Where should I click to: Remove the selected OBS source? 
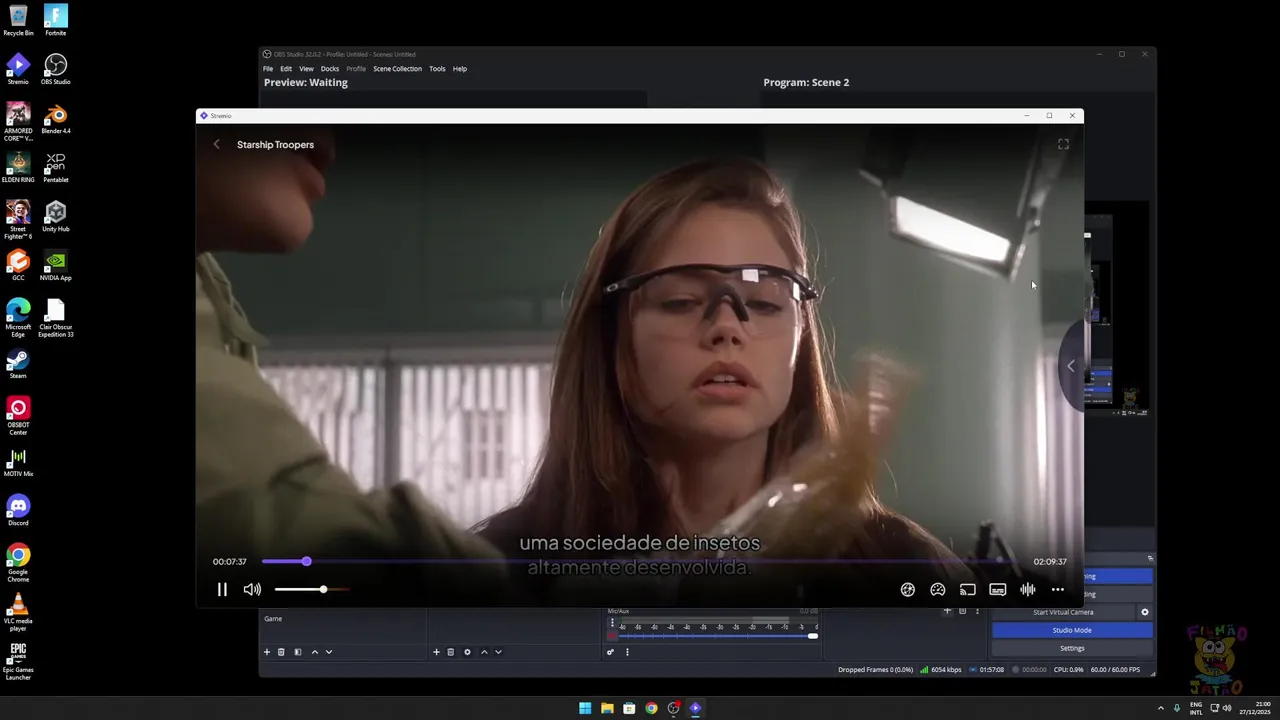point(451,652)
